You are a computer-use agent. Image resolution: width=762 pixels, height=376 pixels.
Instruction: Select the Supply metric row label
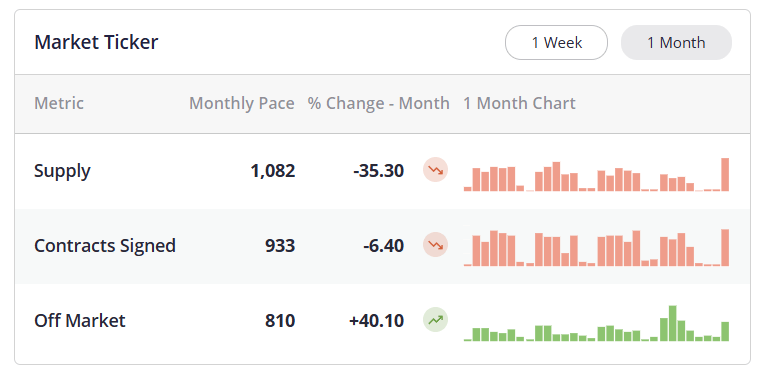(62, 171)
